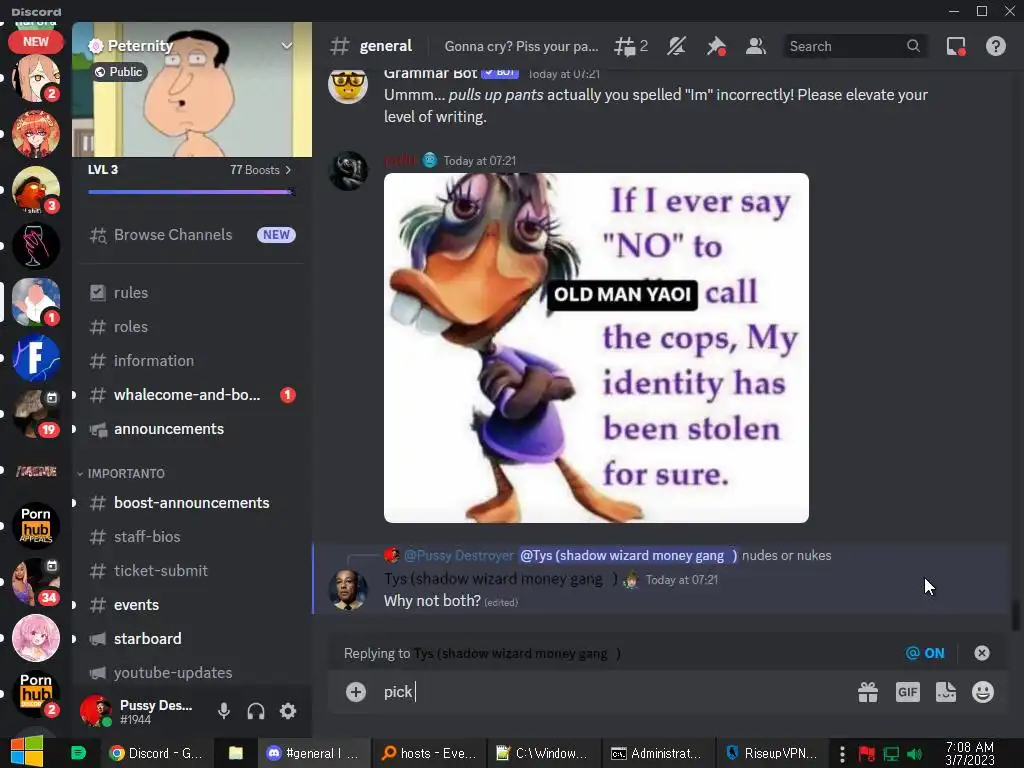Open the Help question mark icon

coord(995,46)
